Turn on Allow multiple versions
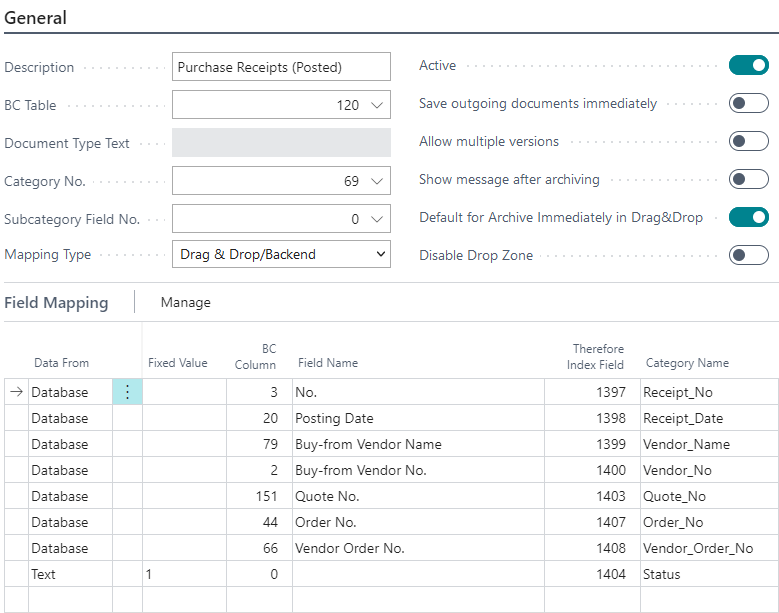This screenshot has width=779, height=613. click(x=748, y=142)
